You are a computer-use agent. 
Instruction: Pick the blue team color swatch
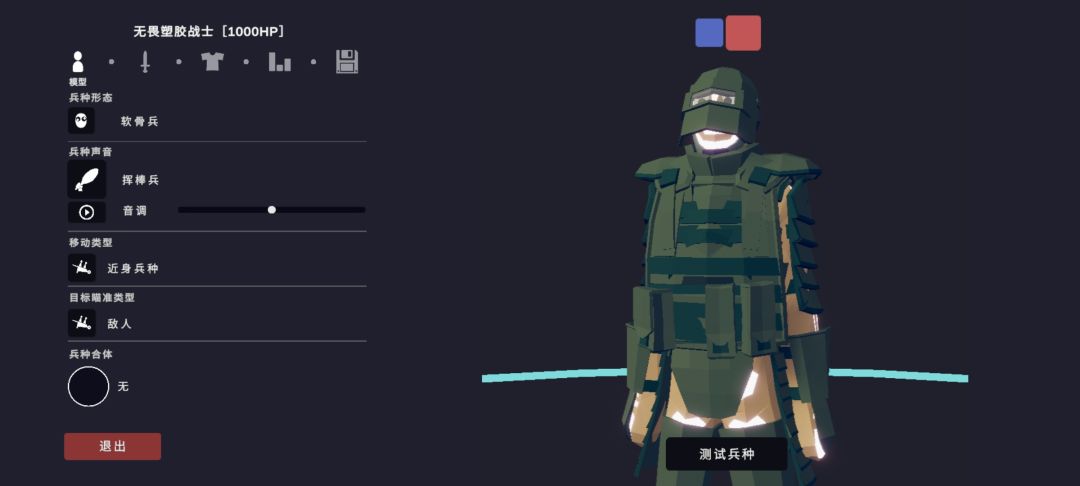(x=709, y=32)
